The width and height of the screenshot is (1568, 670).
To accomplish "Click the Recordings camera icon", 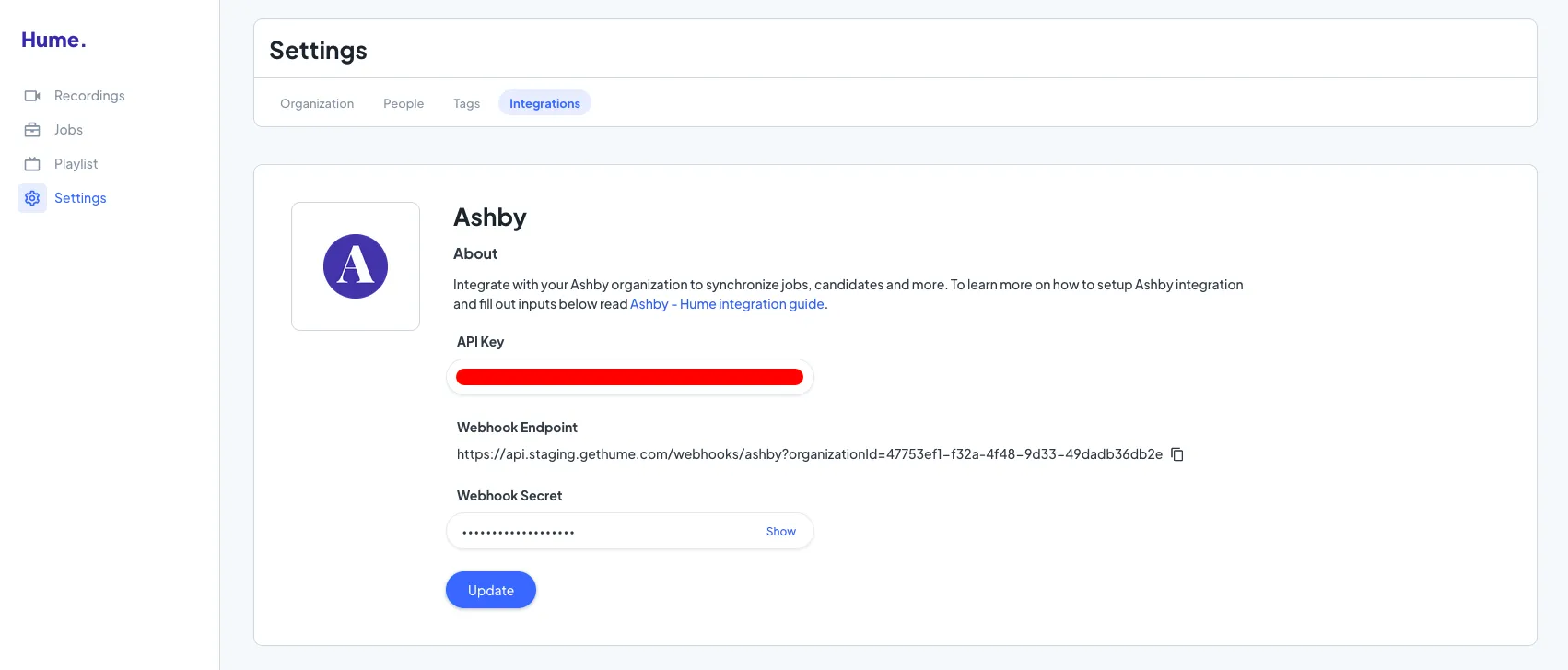I will [x=32, y=96].
